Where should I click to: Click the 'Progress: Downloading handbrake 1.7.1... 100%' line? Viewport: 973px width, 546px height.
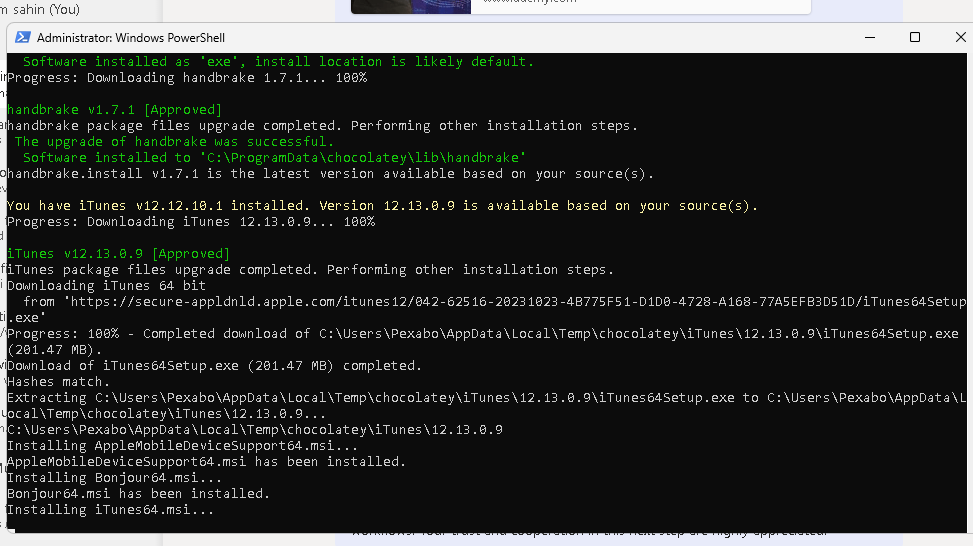click(187, 78)
